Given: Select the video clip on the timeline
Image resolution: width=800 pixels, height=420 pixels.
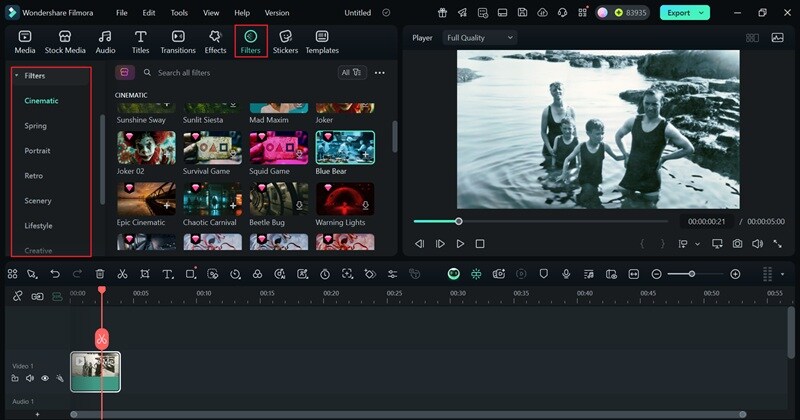Looking at the screenshot, I should coord(95,372).
